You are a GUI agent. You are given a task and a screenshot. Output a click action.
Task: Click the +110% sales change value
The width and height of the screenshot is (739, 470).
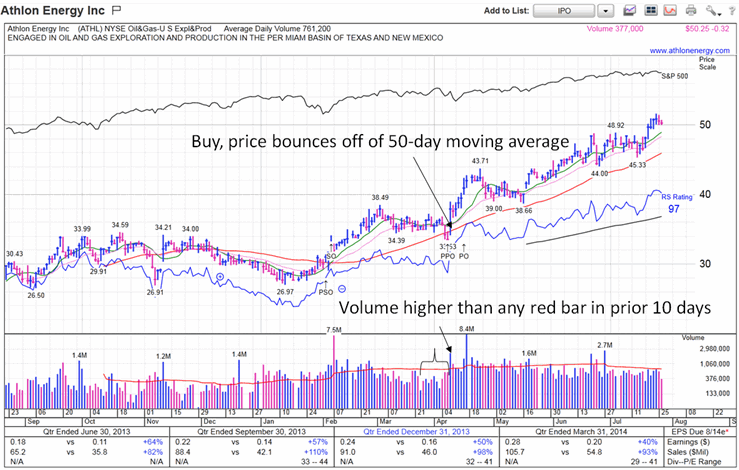pos(316,452)
